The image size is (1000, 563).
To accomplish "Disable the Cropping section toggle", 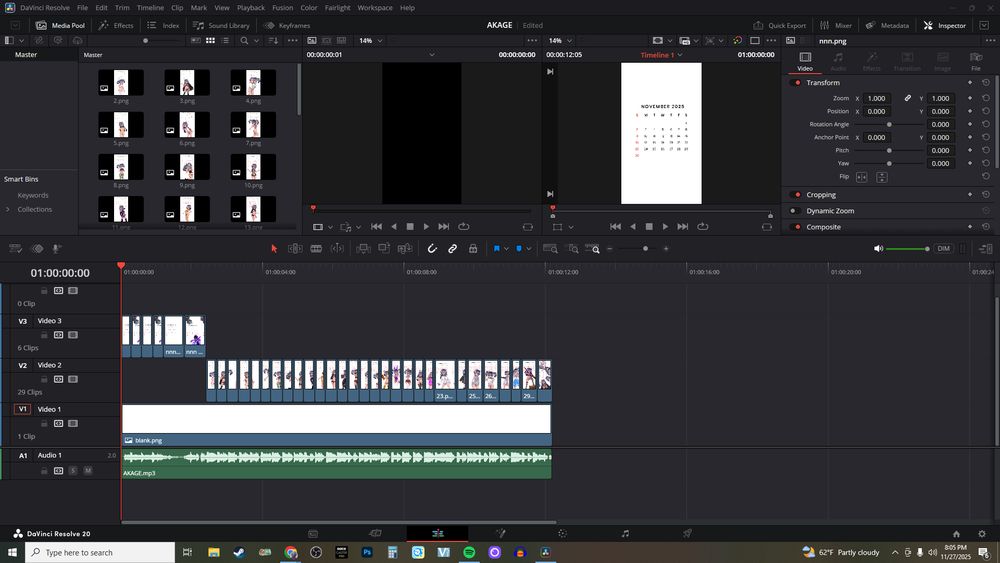I will click(796, 195).
